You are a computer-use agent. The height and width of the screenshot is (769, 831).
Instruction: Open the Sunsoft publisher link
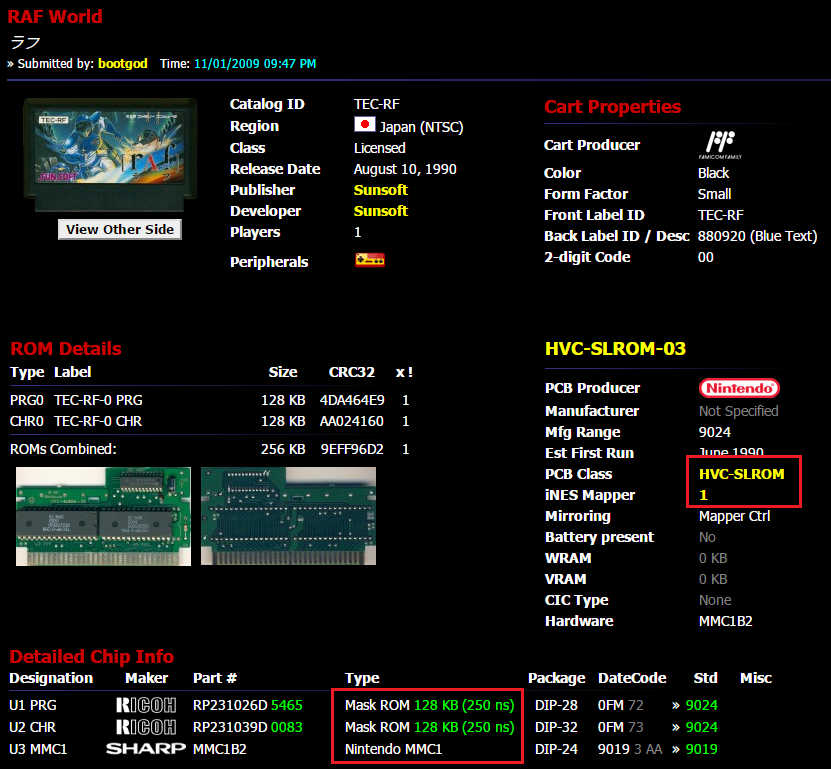coord(381,190)
